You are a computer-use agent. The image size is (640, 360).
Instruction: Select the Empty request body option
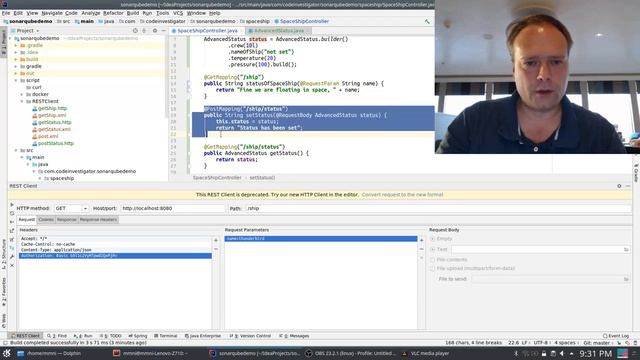(x=433, y=239)
